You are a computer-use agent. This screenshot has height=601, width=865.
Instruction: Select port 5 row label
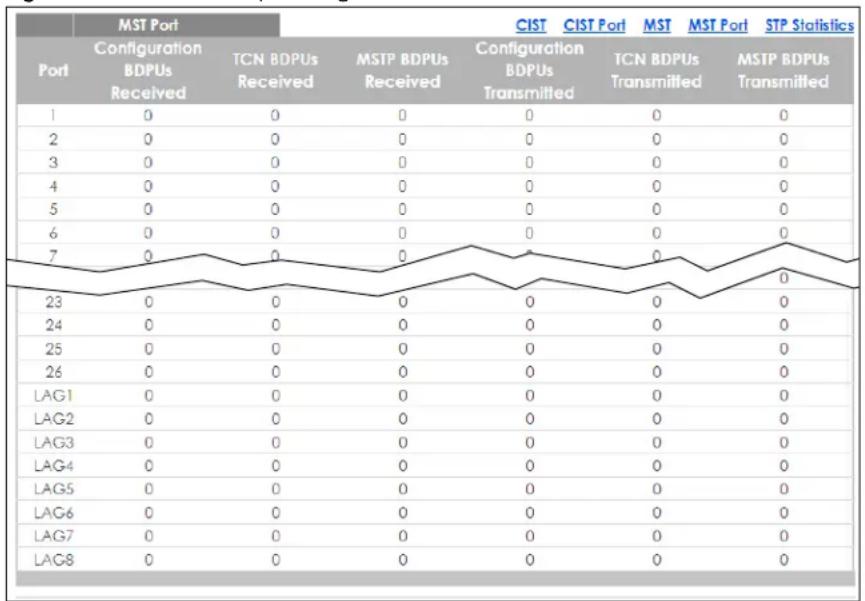click(x=53, y=209)
